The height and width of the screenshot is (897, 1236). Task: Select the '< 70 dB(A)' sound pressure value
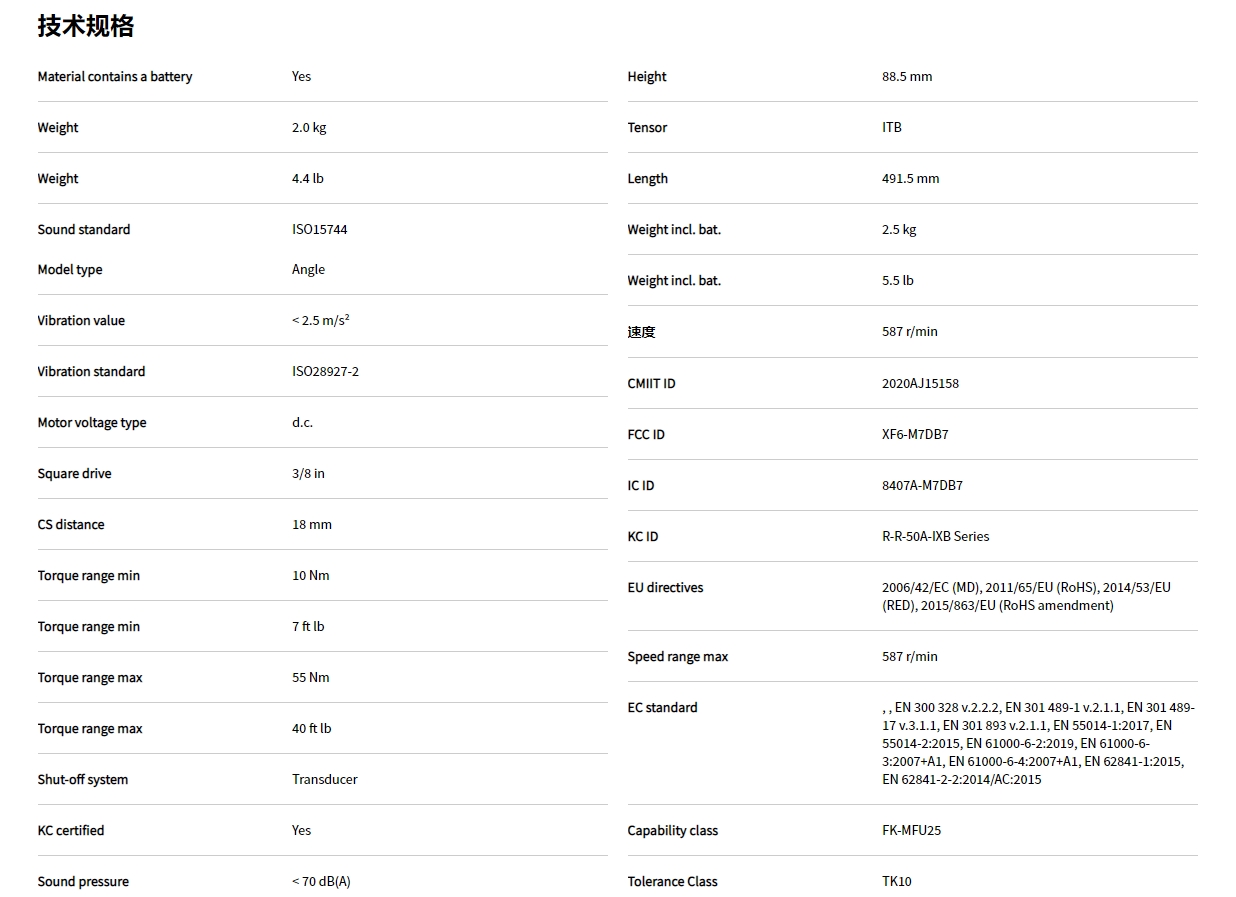pos(321,881)
